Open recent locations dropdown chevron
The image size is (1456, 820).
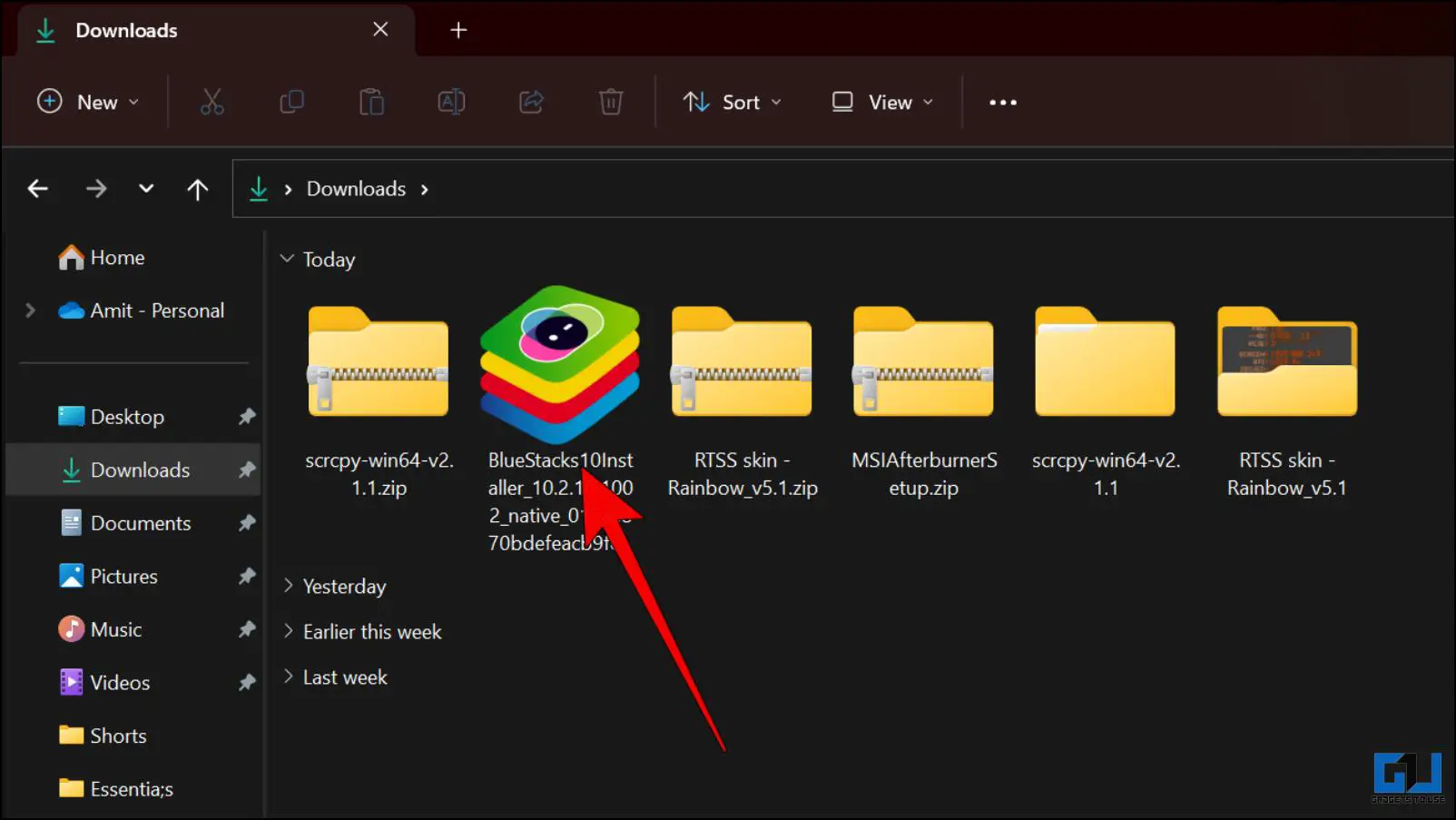pyautogui.click(x=146, y=189)
